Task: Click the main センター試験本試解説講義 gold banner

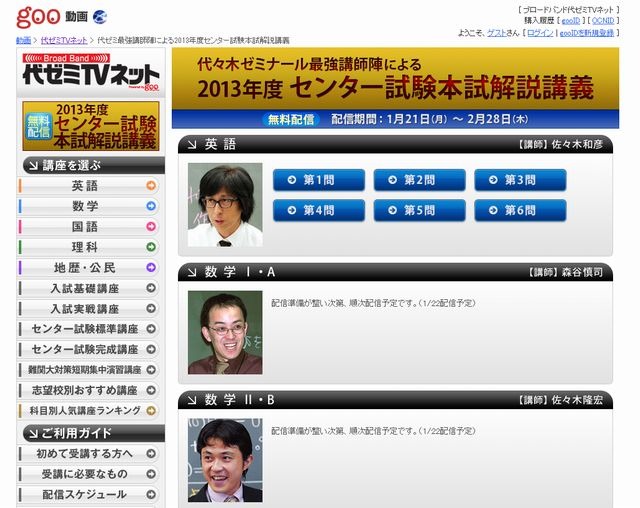Action: pos(395,88)
